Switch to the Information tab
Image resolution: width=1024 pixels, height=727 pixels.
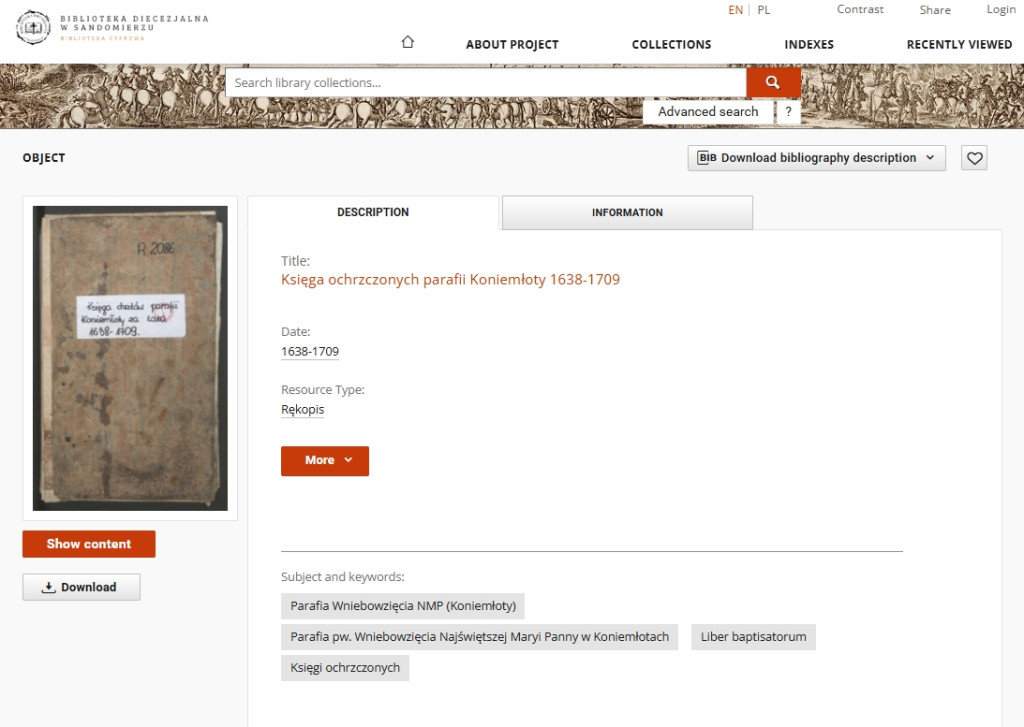(x=627, y=213)
